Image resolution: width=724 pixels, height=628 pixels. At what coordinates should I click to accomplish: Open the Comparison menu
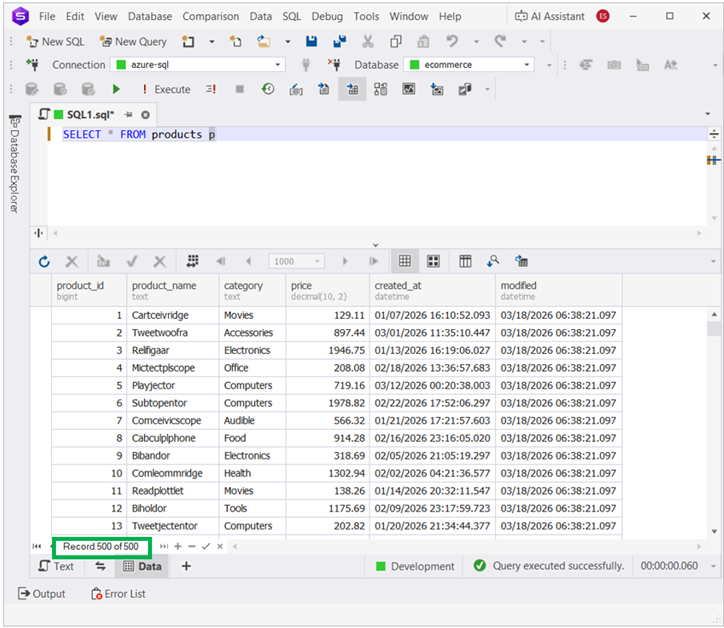click(211, 16)
